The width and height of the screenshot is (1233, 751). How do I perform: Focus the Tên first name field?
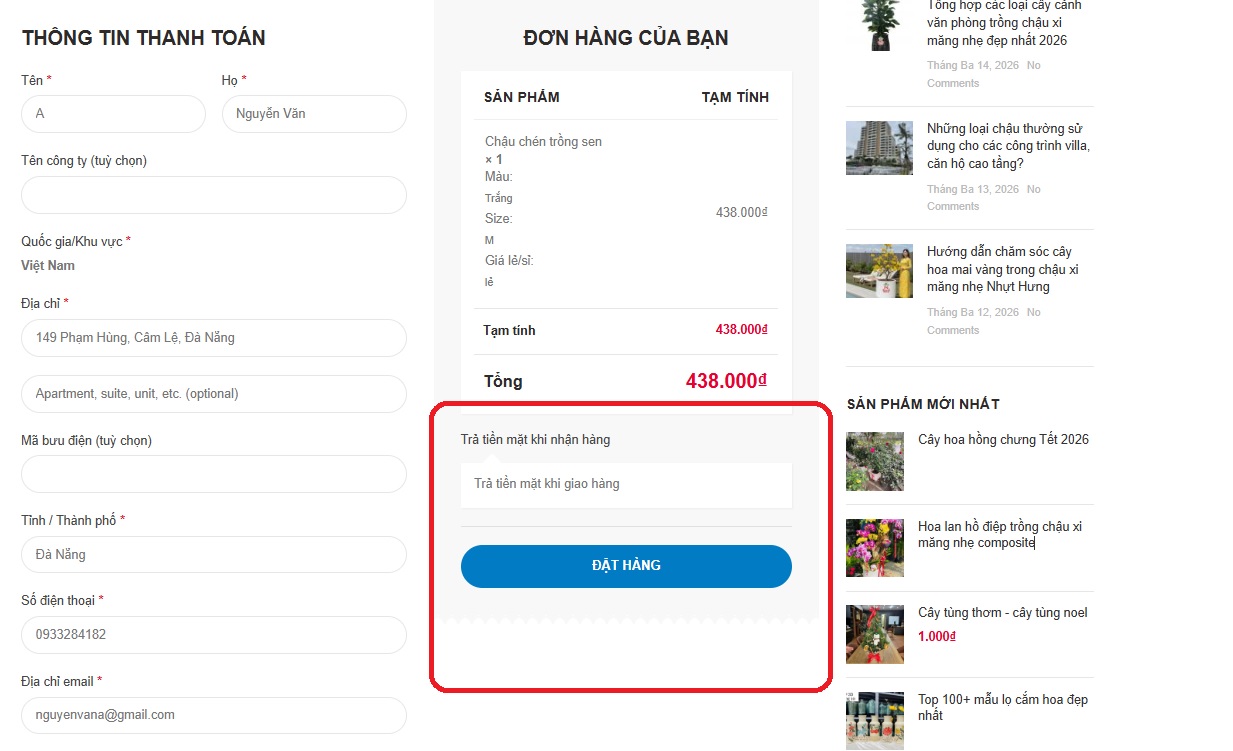pos(113,114)
